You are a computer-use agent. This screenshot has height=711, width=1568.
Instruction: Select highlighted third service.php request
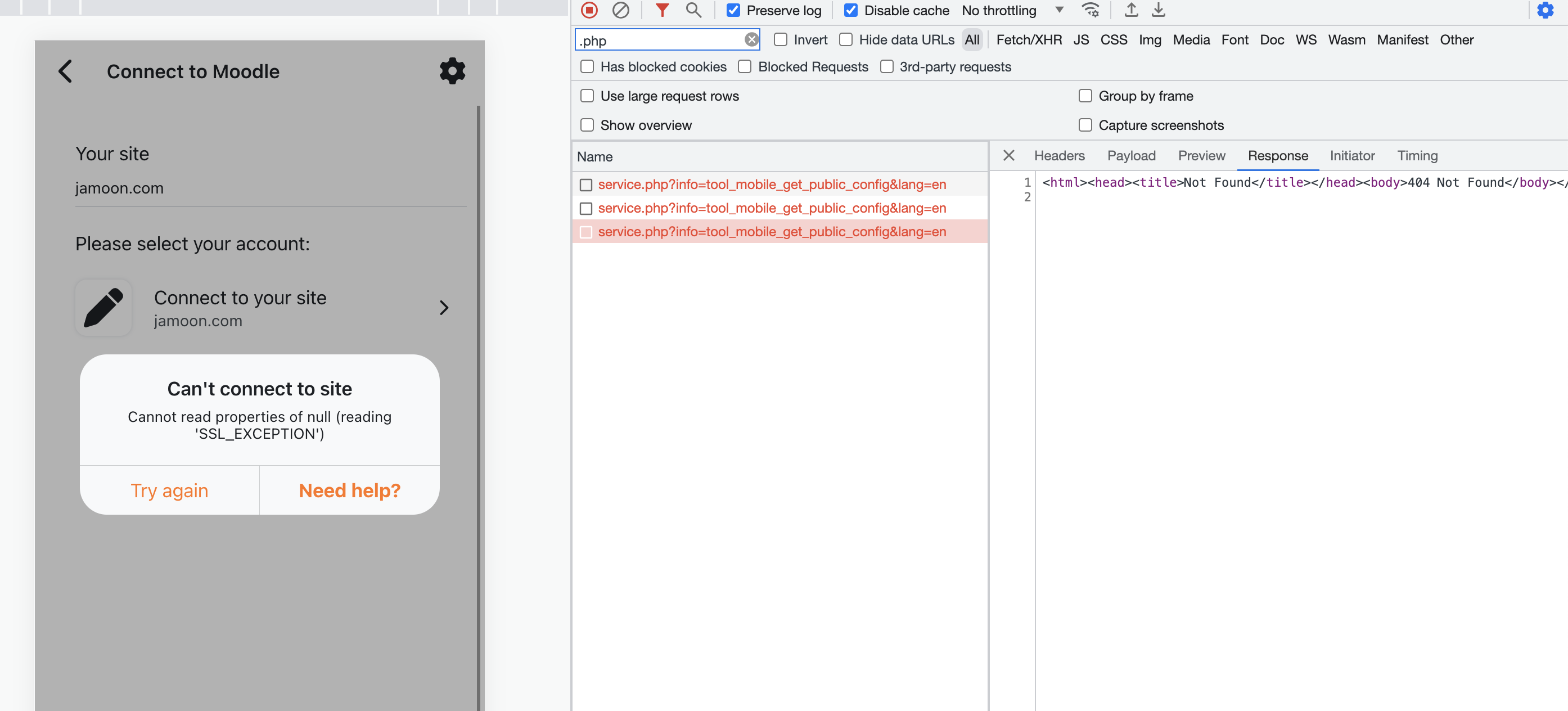pos(779,232)
